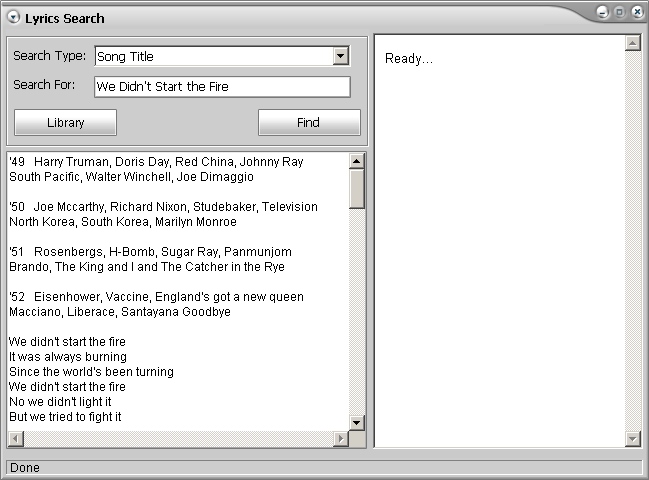The image size is (649, 480).
Task: Open the Library button
Action: (x=65, y=122)
